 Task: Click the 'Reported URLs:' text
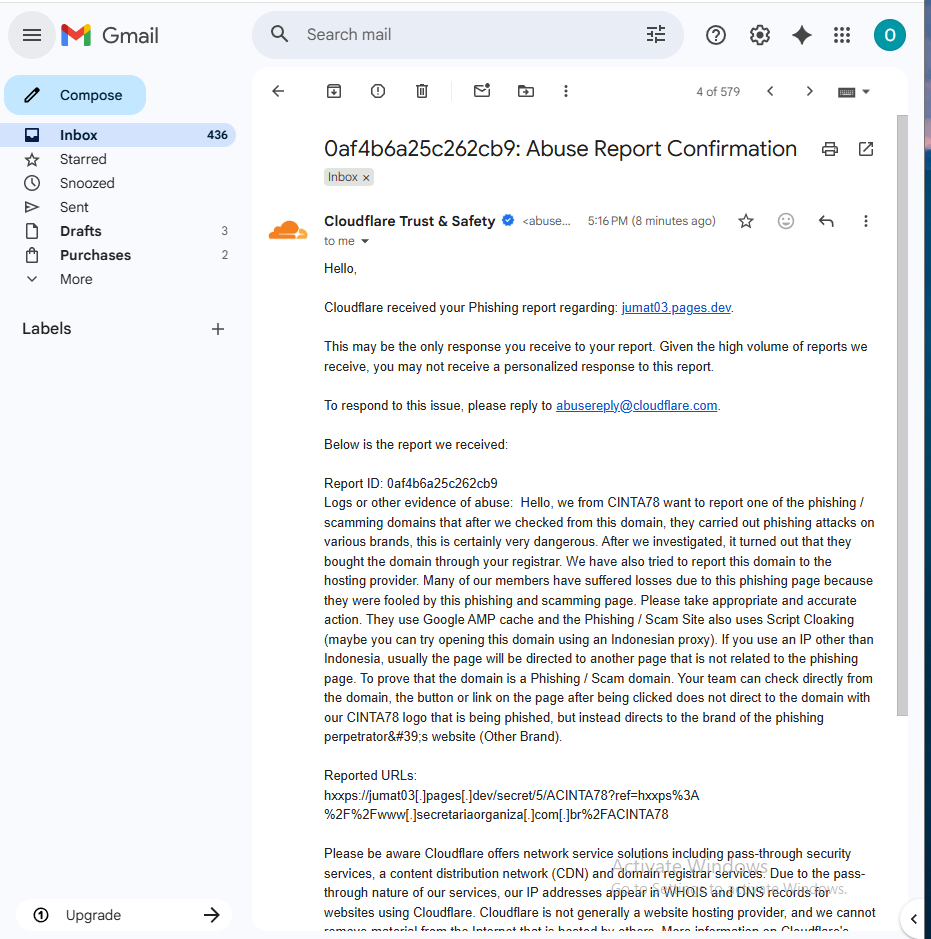click(x=370, y=776)
